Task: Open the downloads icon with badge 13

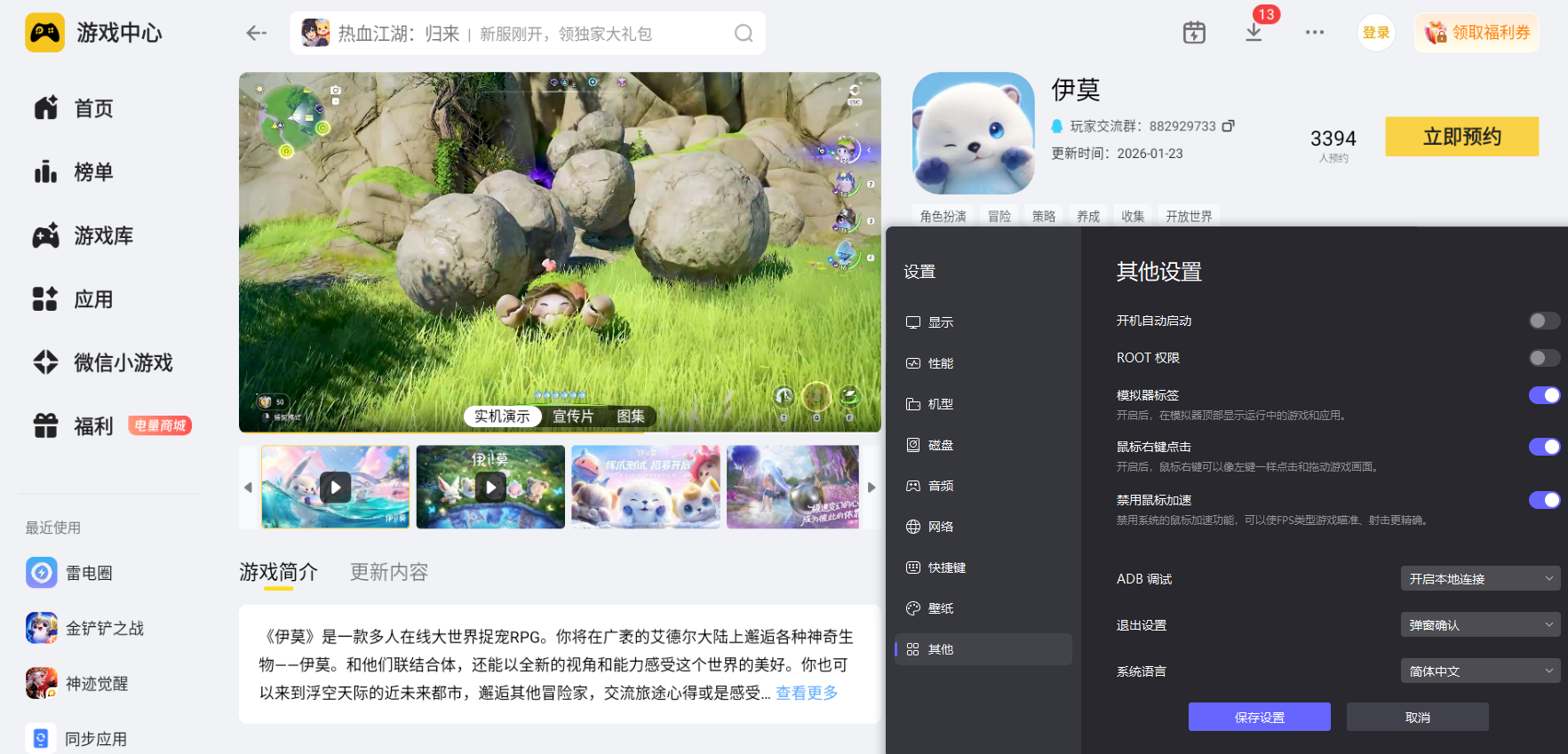Action: pos(1254,33)
